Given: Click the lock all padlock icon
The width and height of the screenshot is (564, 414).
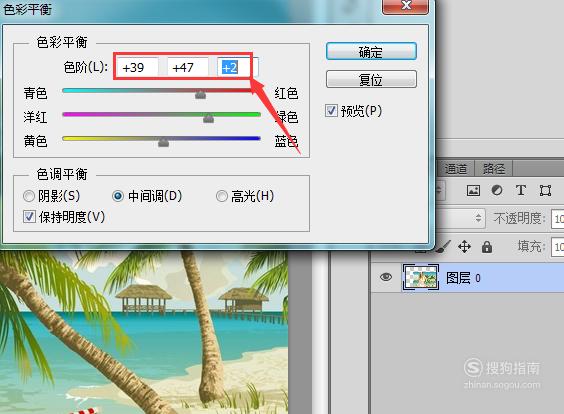Looking at the screenshot, I should click(487, 247).
